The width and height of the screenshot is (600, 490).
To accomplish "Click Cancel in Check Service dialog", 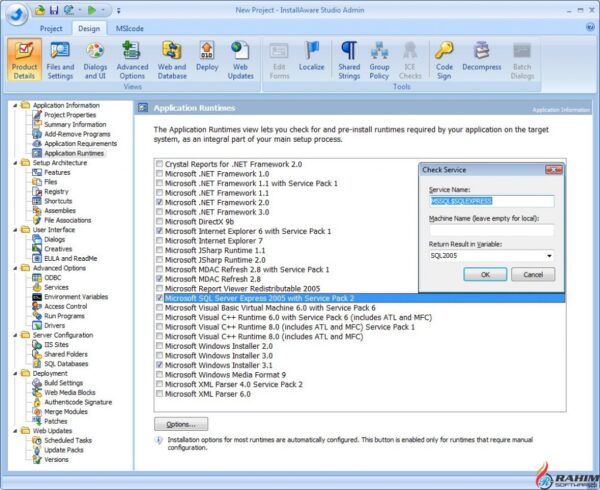I will (x=533, y=274).
